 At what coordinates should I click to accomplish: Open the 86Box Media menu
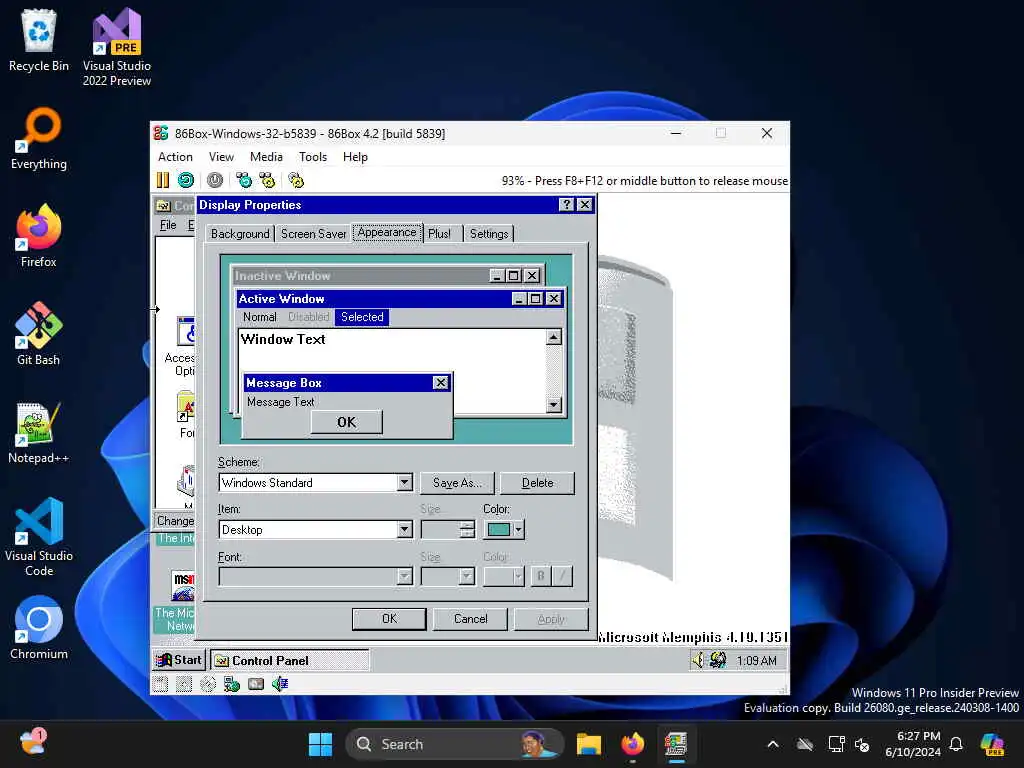click(x=266, y=157)
